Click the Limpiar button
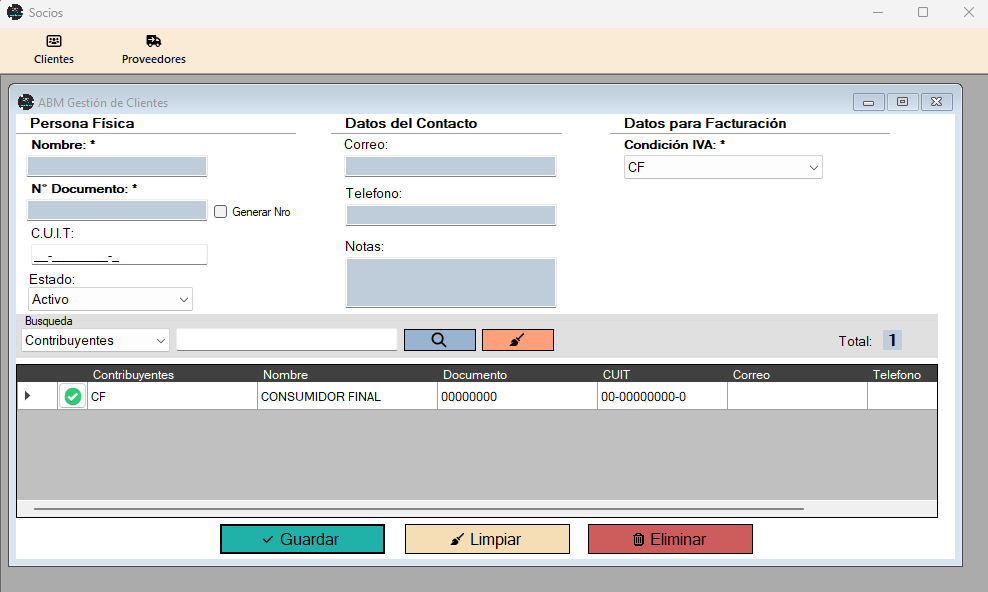 point(487,539)
